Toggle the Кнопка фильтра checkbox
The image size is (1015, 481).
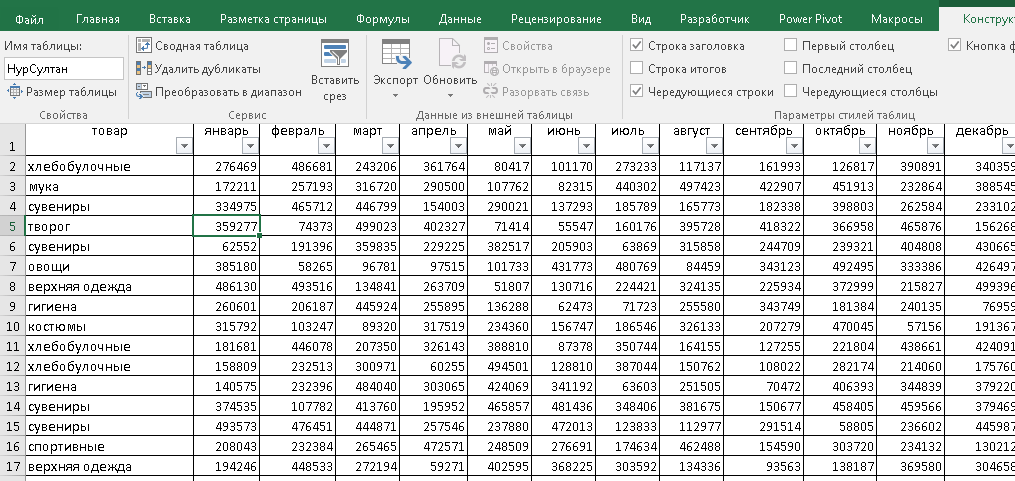tap(954, 45)
